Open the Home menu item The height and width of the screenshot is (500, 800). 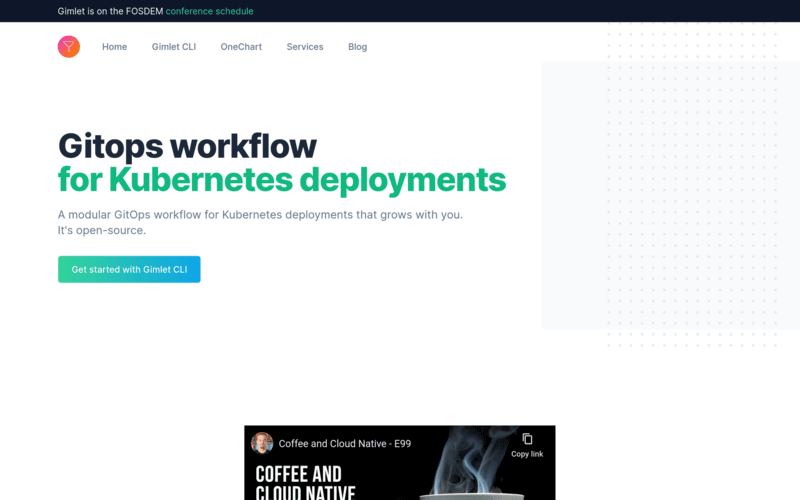[x=114, y=46]
